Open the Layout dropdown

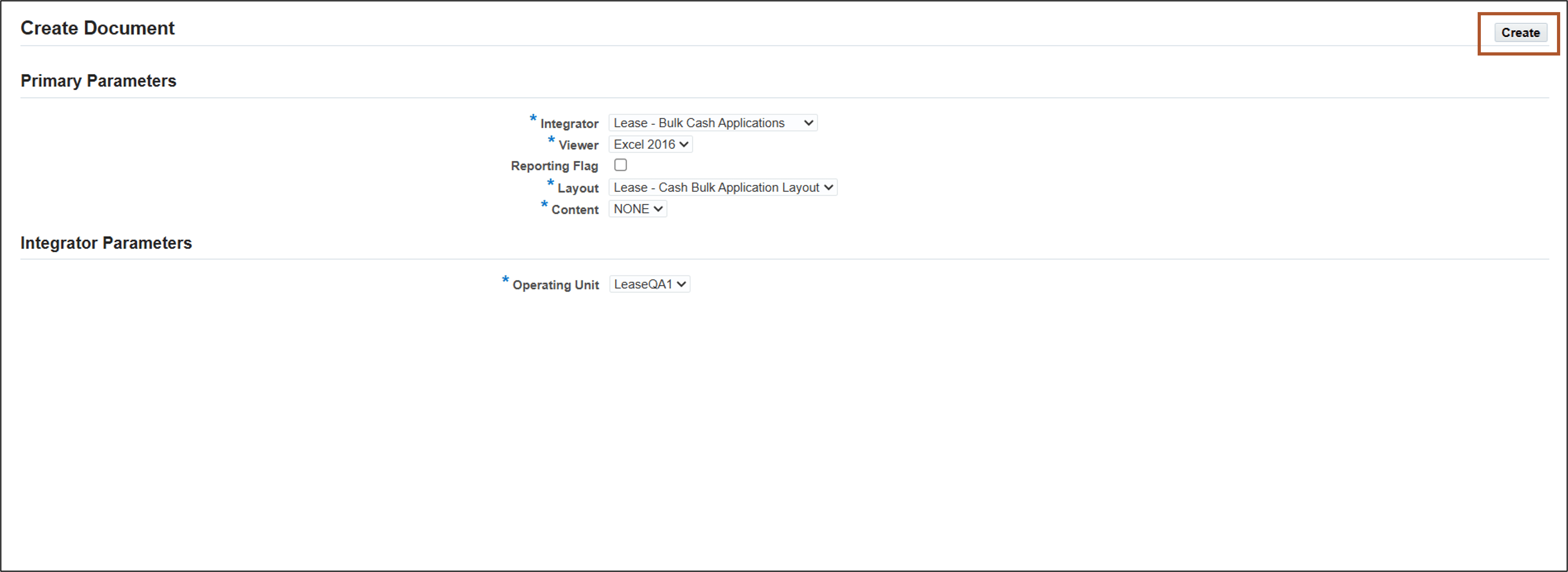[x=723, y=187]
